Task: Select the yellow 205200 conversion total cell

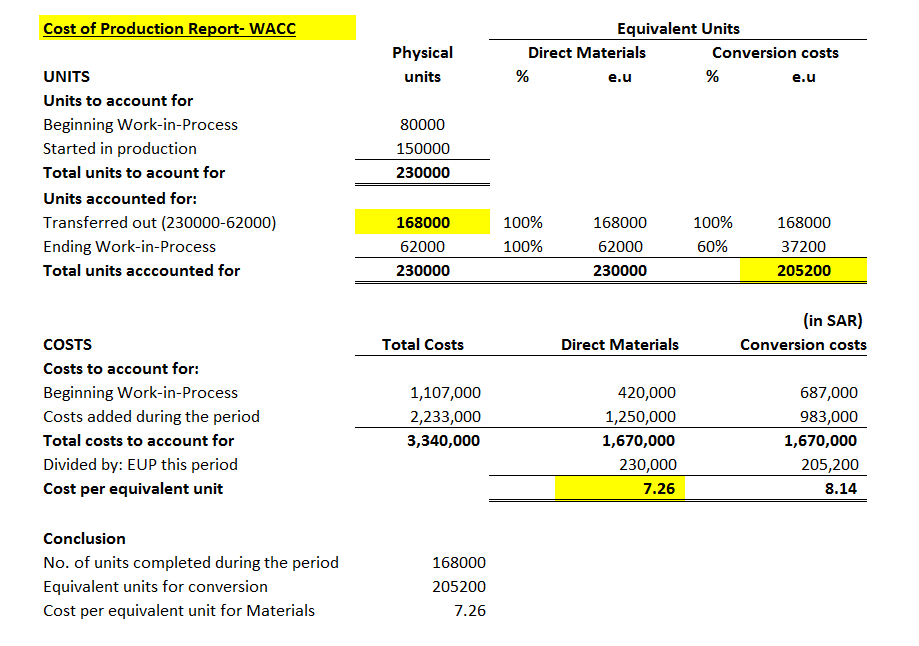Action: coord(803,271)
